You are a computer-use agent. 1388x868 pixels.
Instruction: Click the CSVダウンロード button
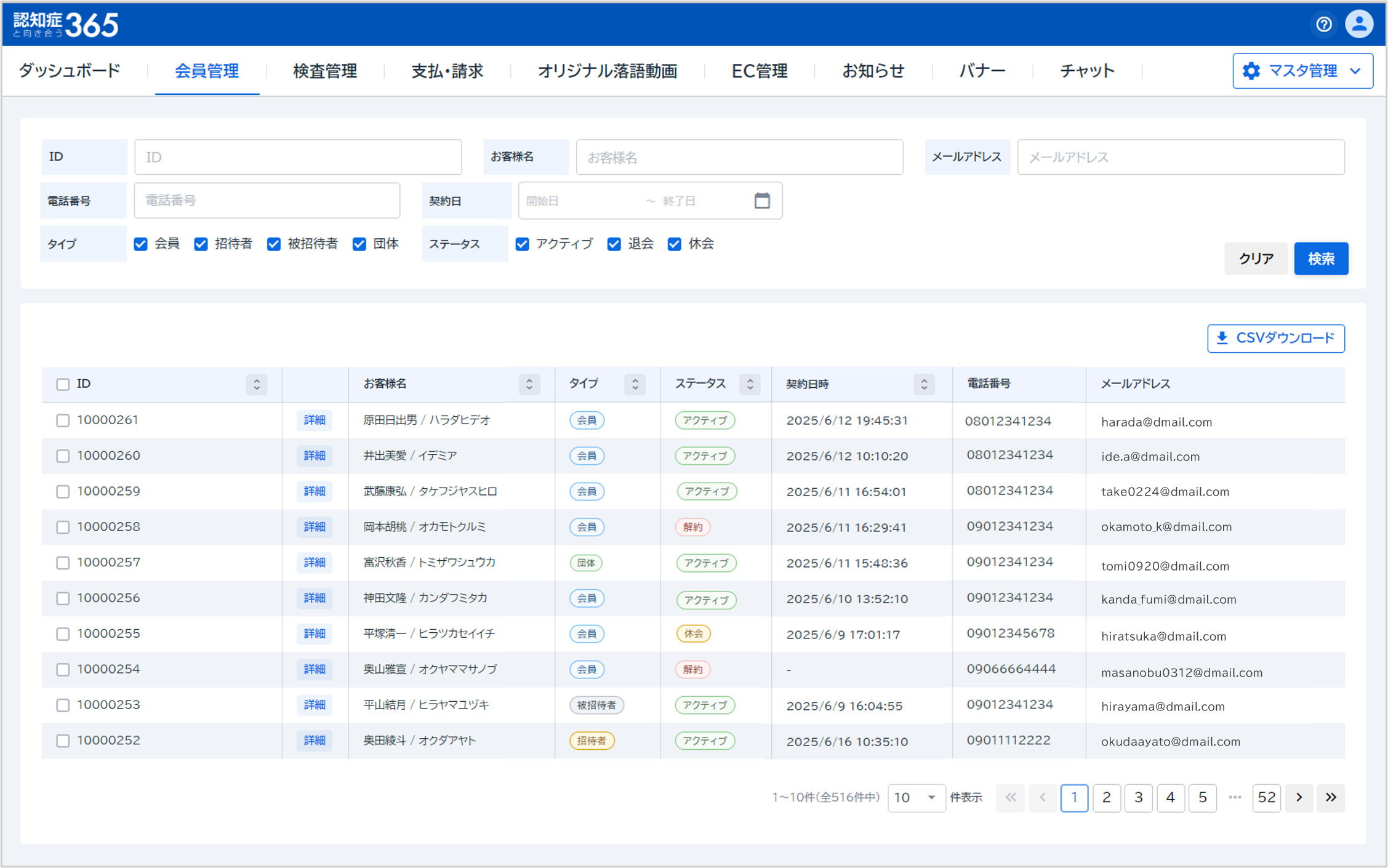coord(1275,338)
